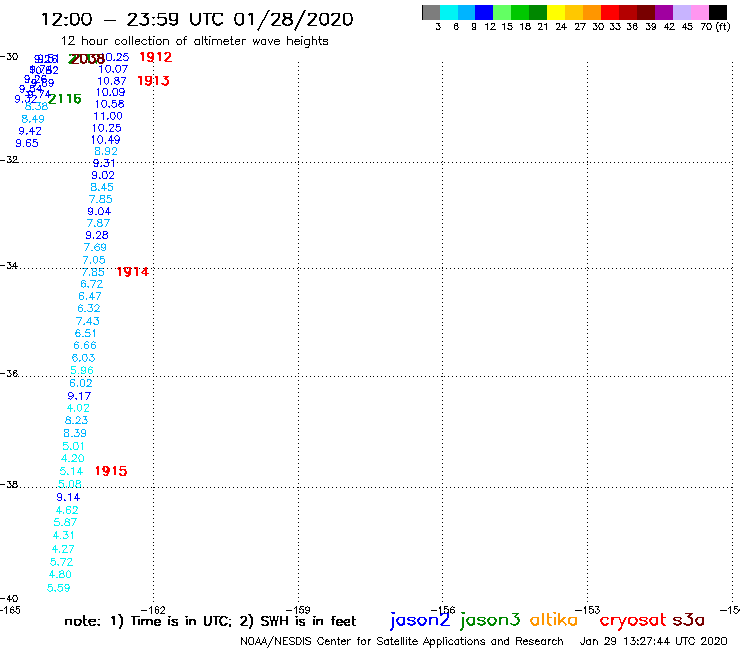
Task: Click the wave height value '9.14'
Action: click(68, 497)
